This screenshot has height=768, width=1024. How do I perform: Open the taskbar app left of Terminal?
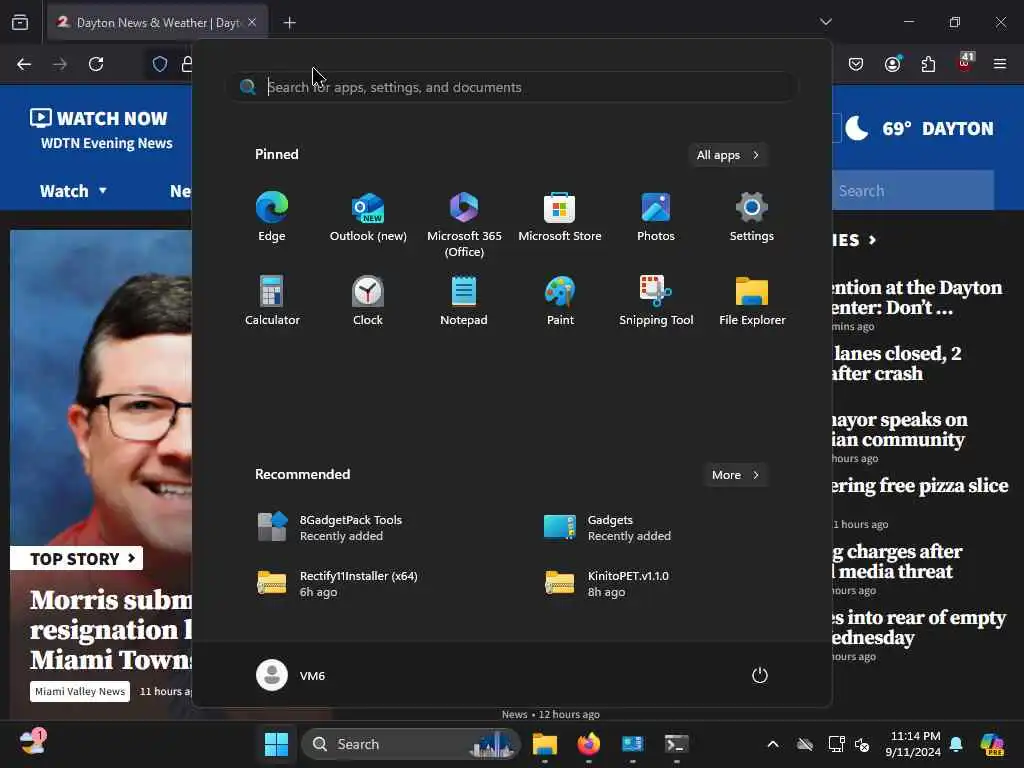[x=632, y=744]
